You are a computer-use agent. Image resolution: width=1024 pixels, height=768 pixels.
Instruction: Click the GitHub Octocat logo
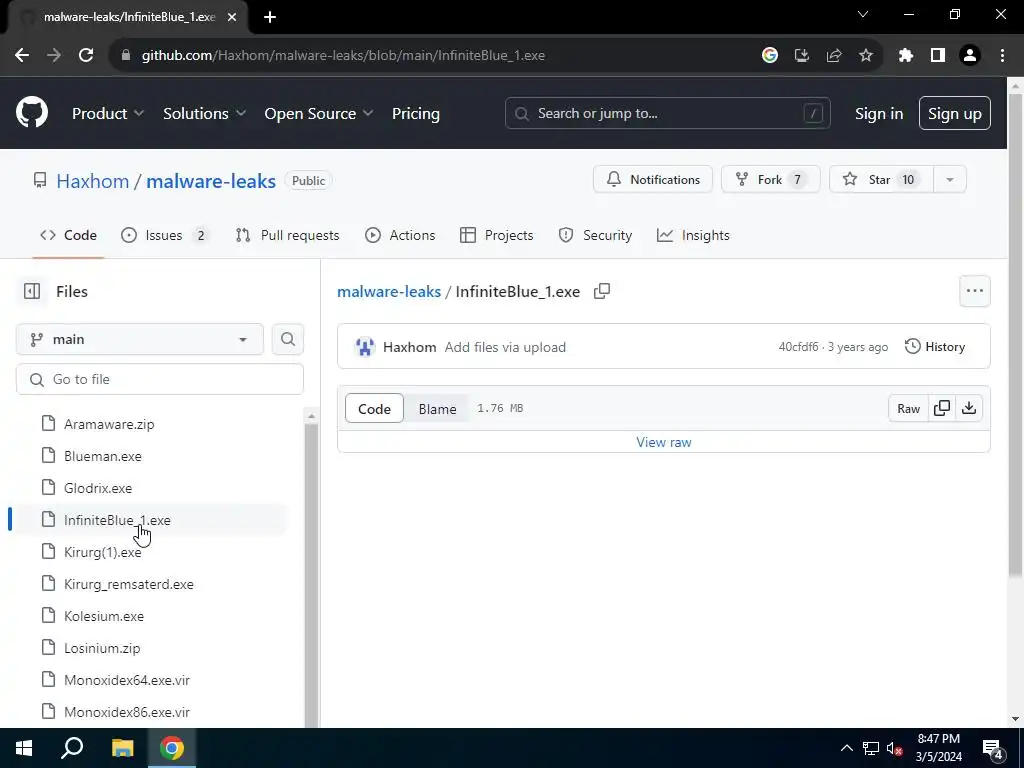click(32, 112)
